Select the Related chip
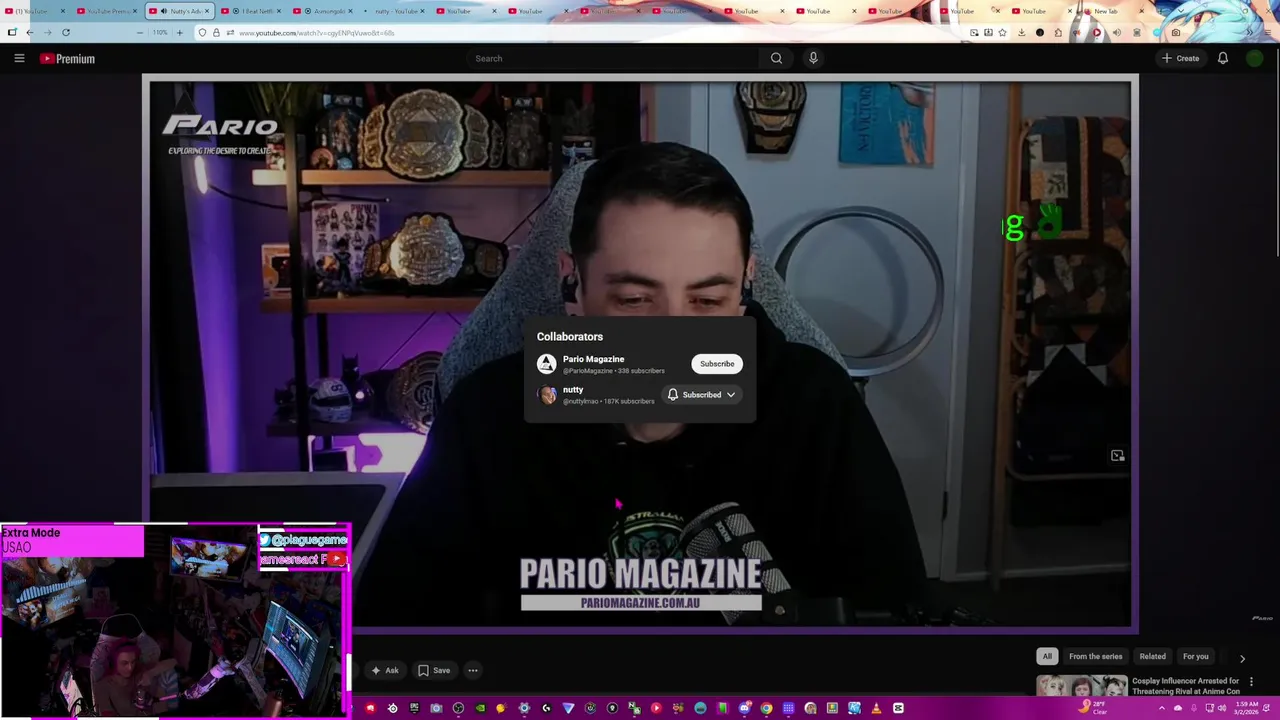 point(1152,656)
